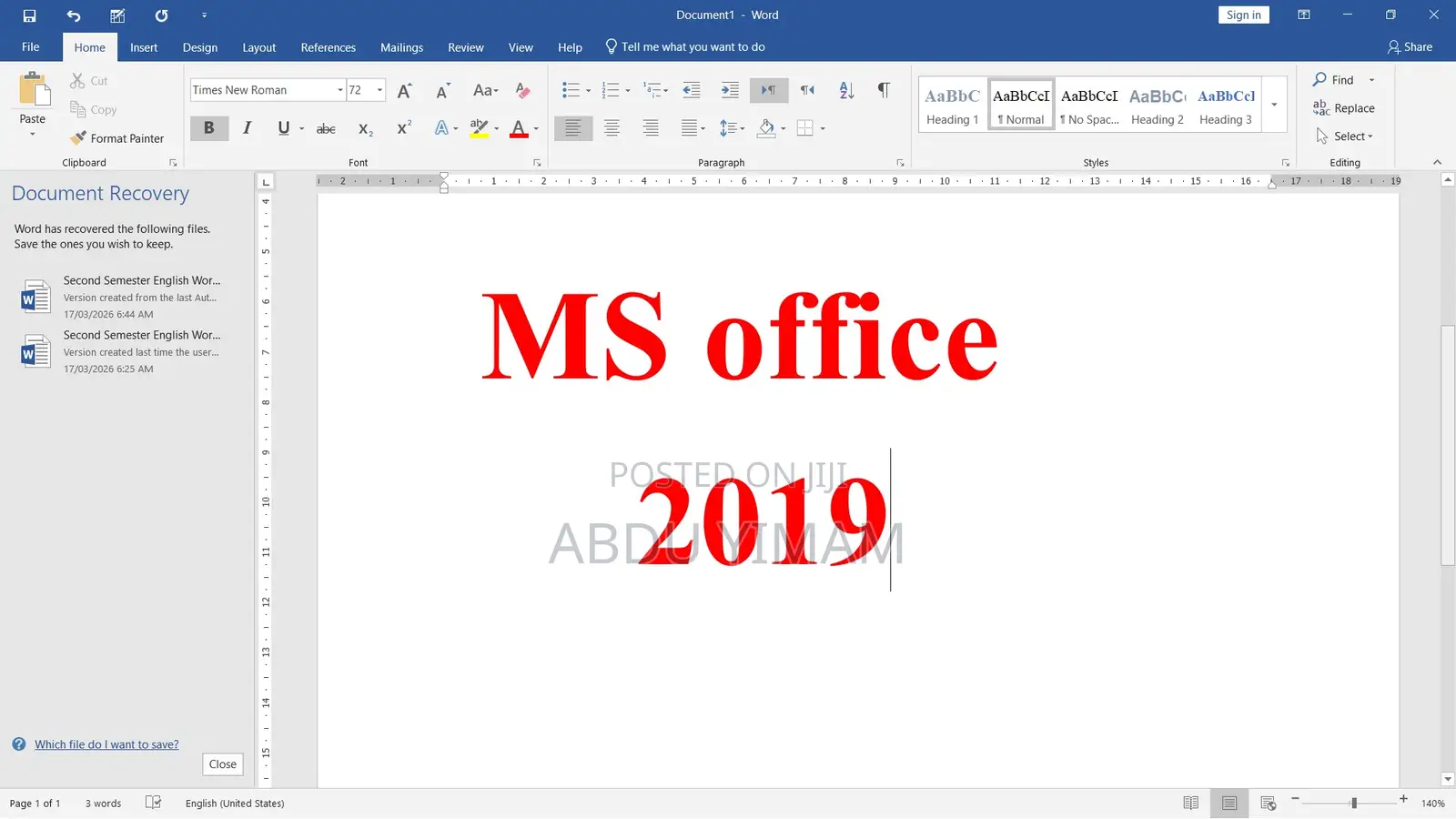Toggle Underline formatting

tap(283, 128)
